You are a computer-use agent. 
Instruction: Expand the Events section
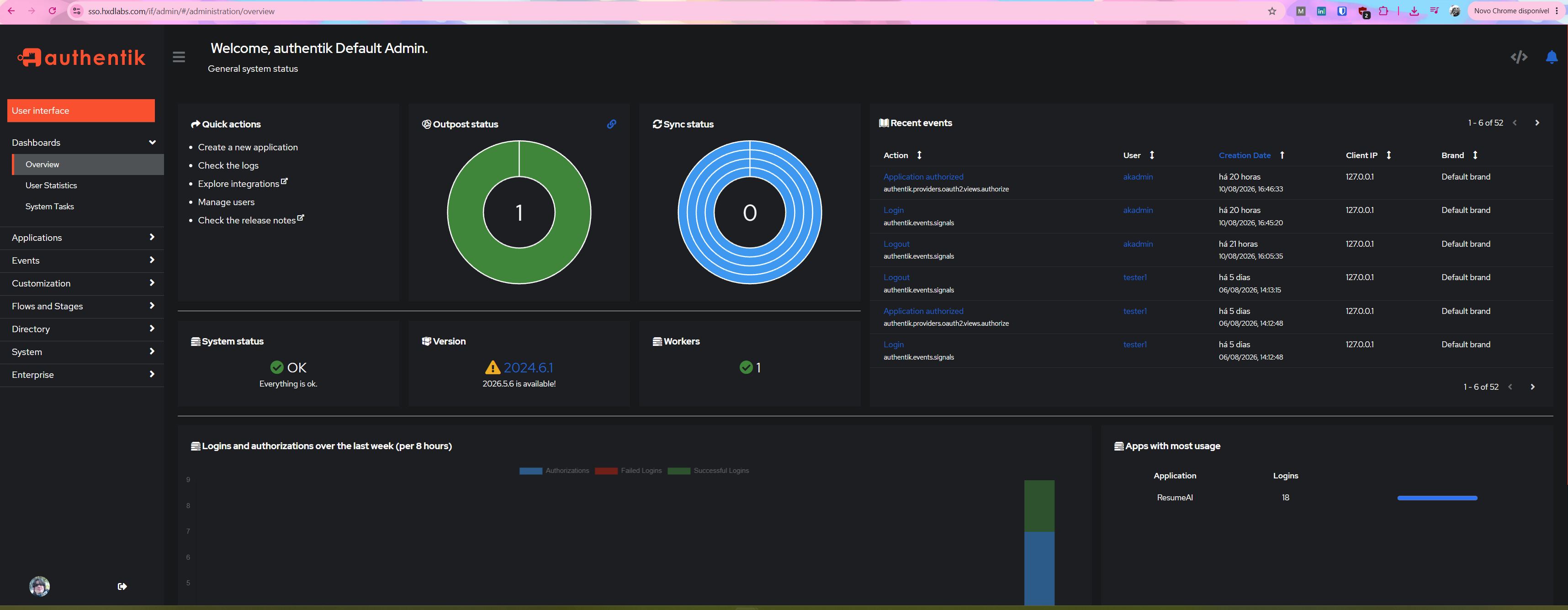pyautogui.click(x=82, y=260)
